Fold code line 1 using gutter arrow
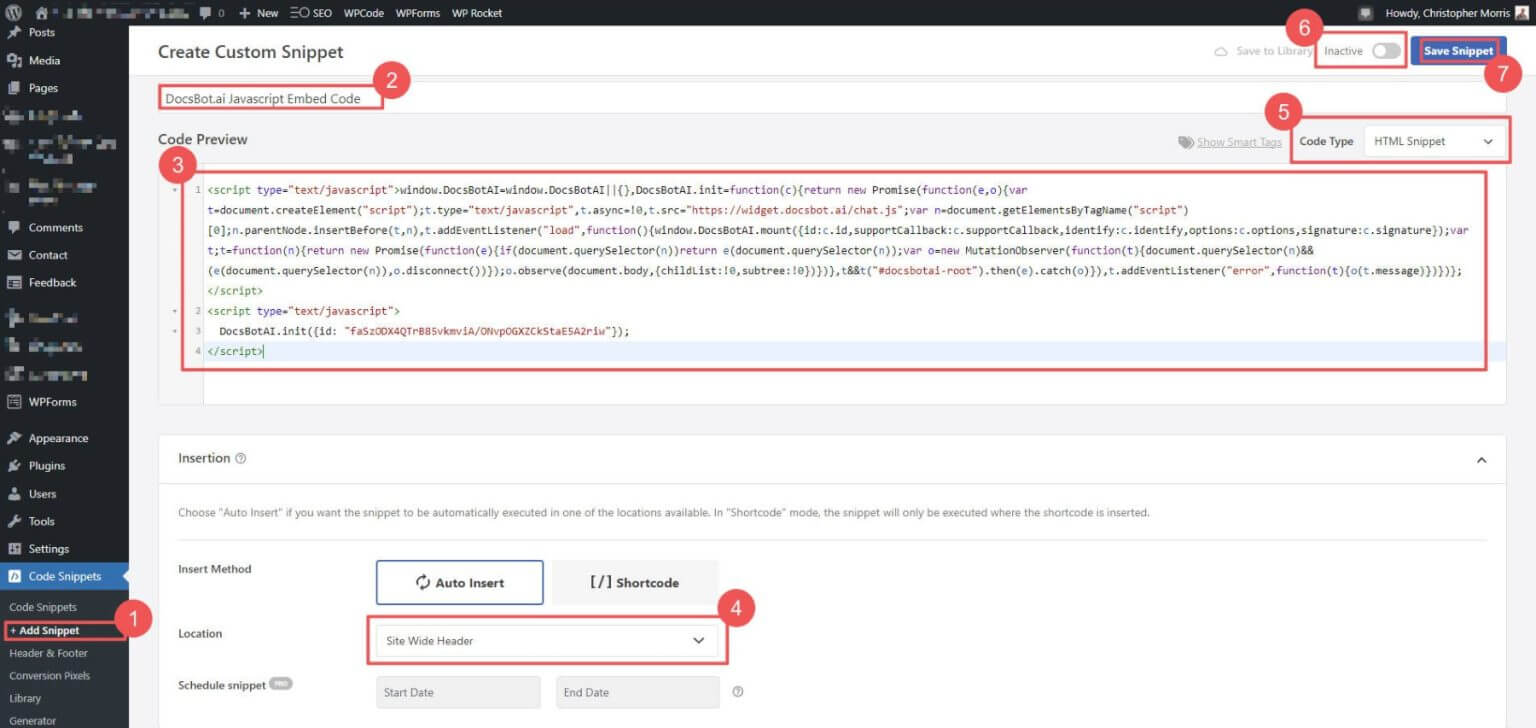 coord(176,190)
